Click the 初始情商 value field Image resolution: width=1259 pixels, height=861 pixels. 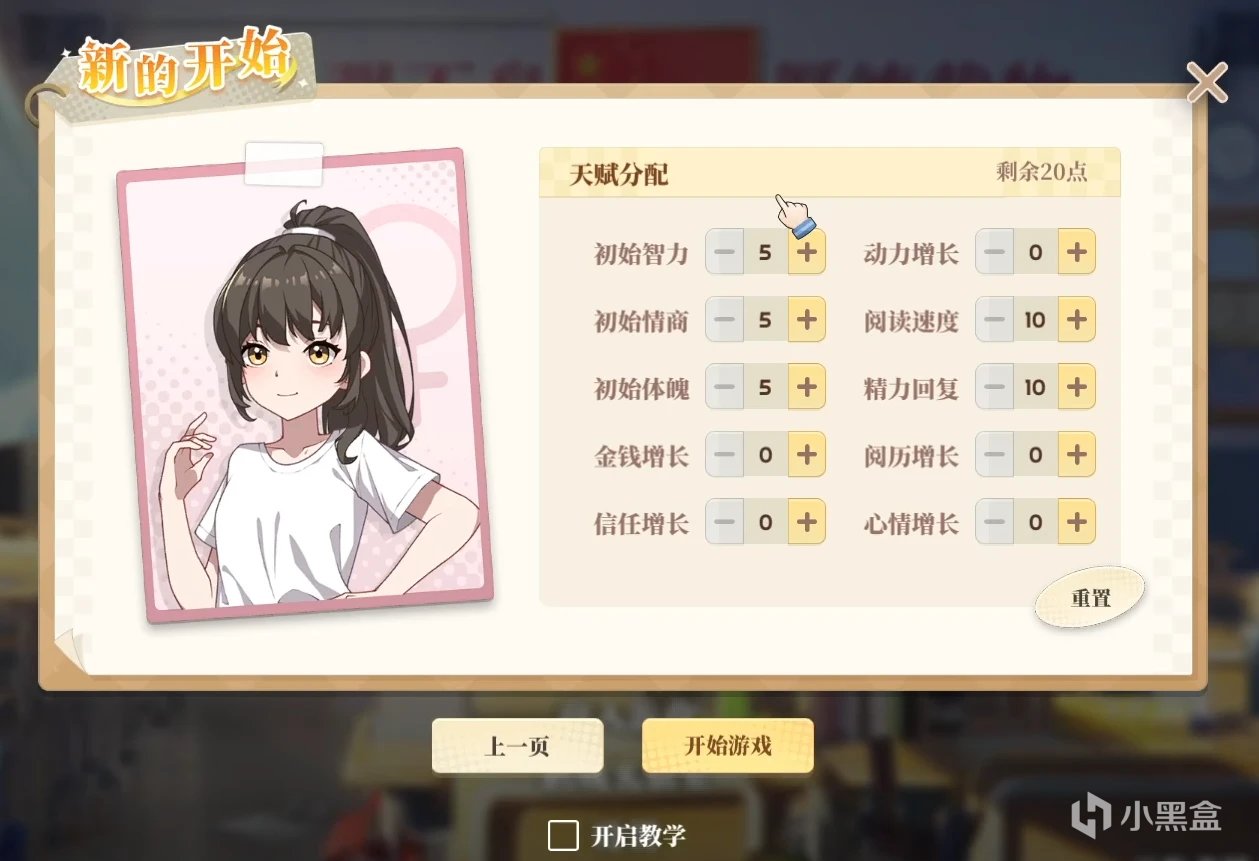point(765,320)
